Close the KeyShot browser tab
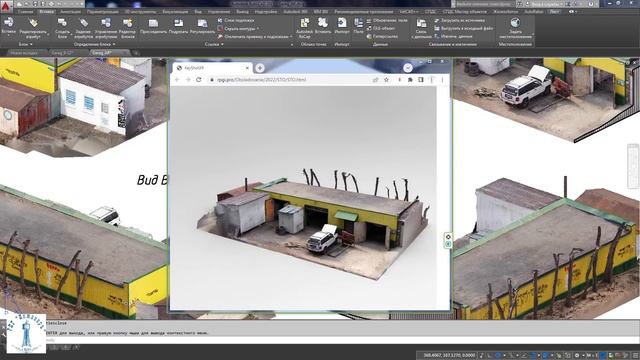The height and width of the screenshot is (360, 640). [247, 68]
